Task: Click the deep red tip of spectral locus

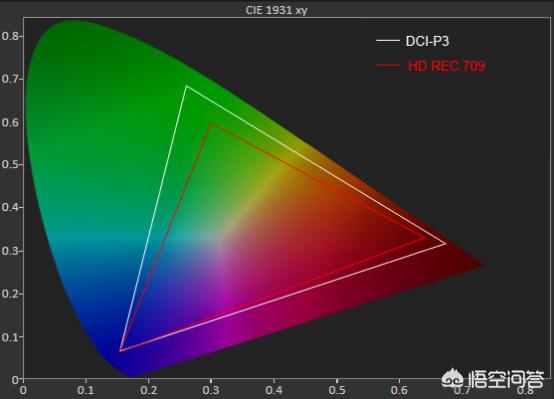Action: tap(481, 264)
